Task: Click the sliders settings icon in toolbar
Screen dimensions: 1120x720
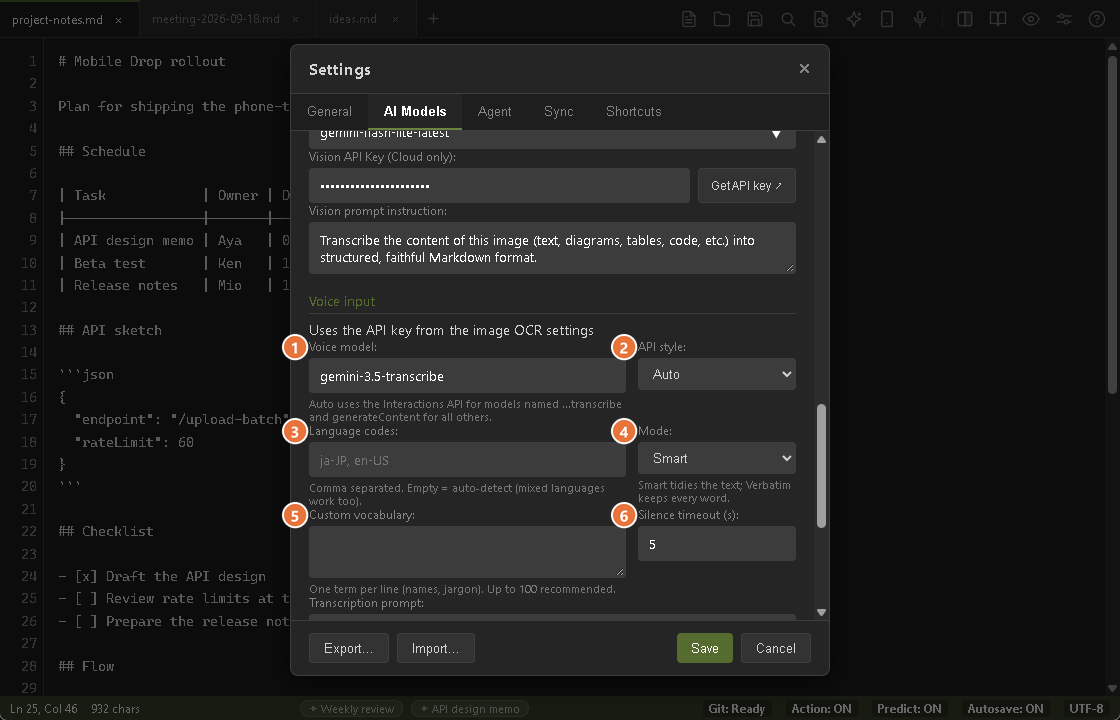Action: (x=1064, y=19)
